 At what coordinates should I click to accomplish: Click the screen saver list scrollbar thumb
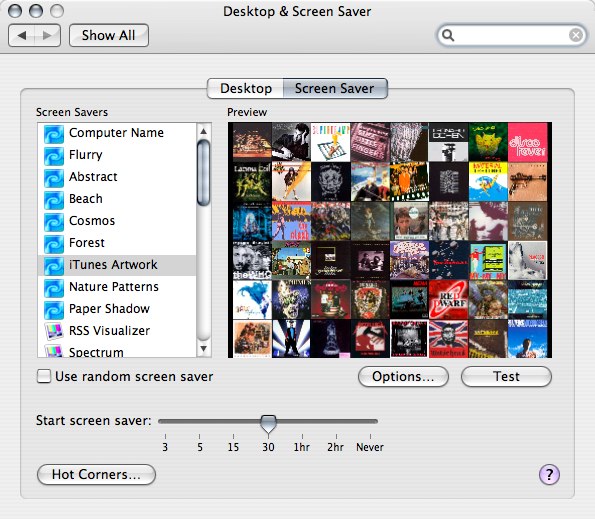(x=203, y=173)
